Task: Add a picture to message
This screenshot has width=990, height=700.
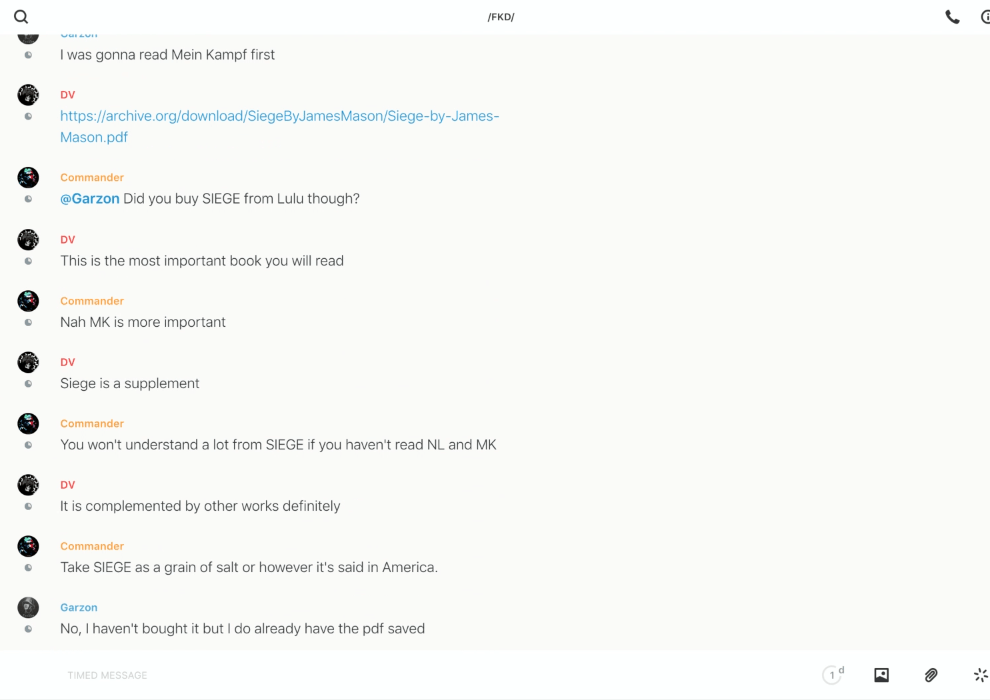Action: tap(881, 675)
